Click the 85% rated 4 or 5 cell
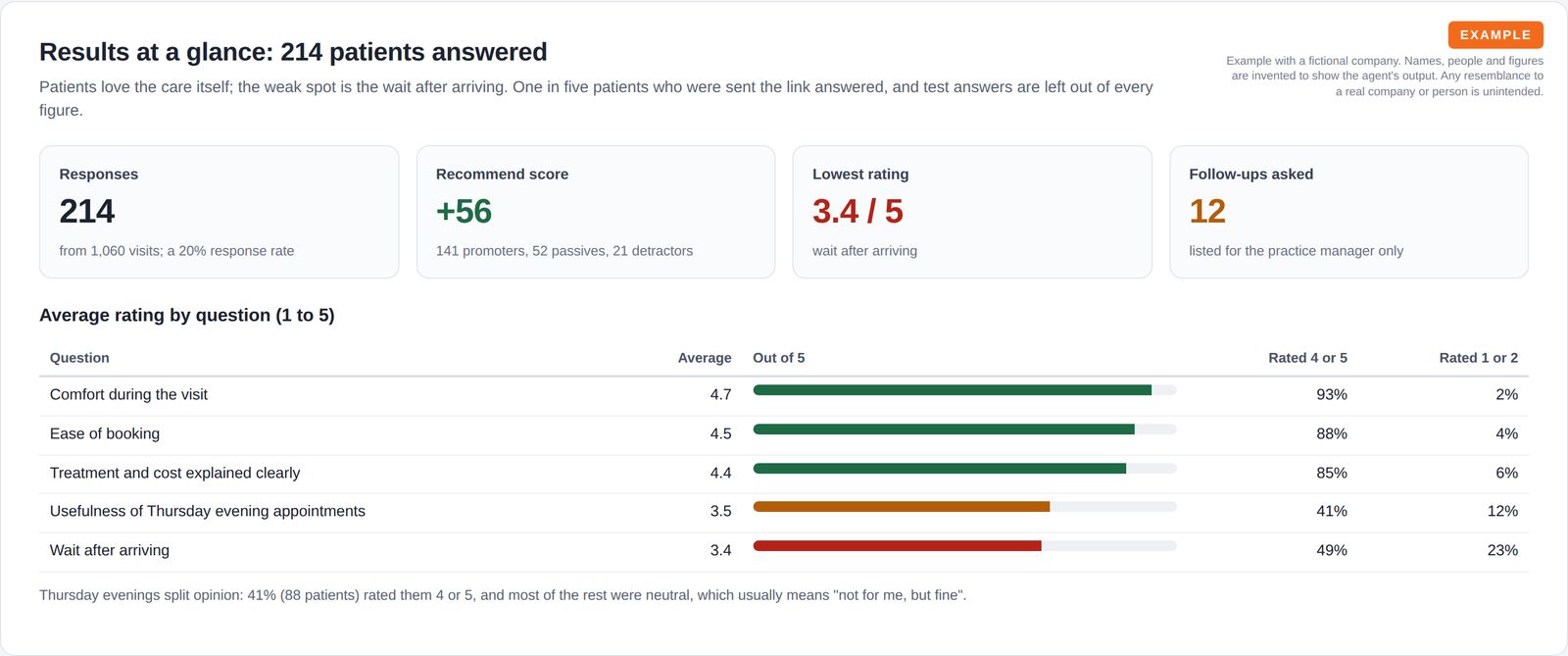The width and height of the screenshot is (1568, 656). point(1331,473)
